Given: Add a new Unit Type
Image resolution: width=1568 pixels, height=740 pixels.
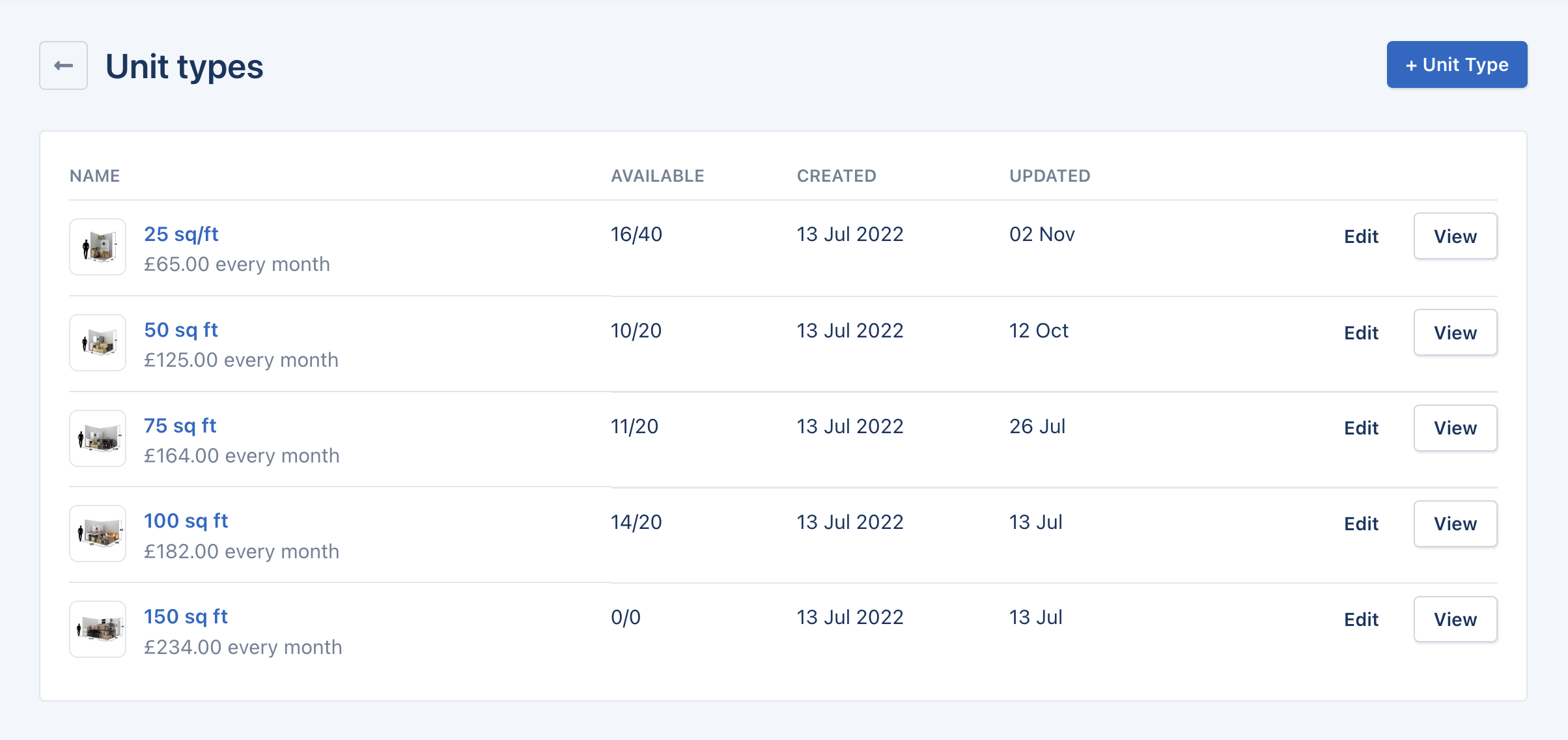Looking at the screenshot, I should (x=1457, y=64).
